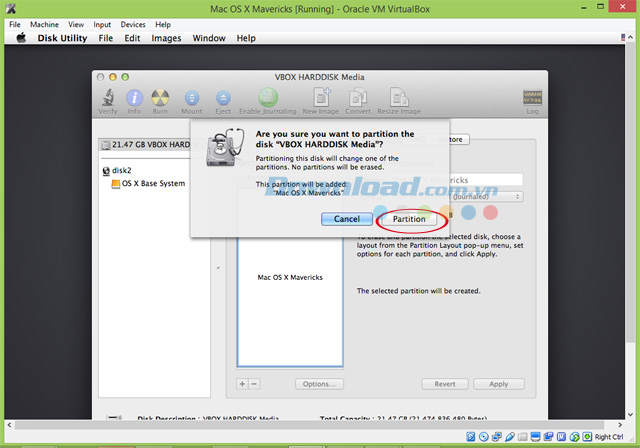Confirm with the Partition button
Screen dimensions: 640x448
point(409,219)
